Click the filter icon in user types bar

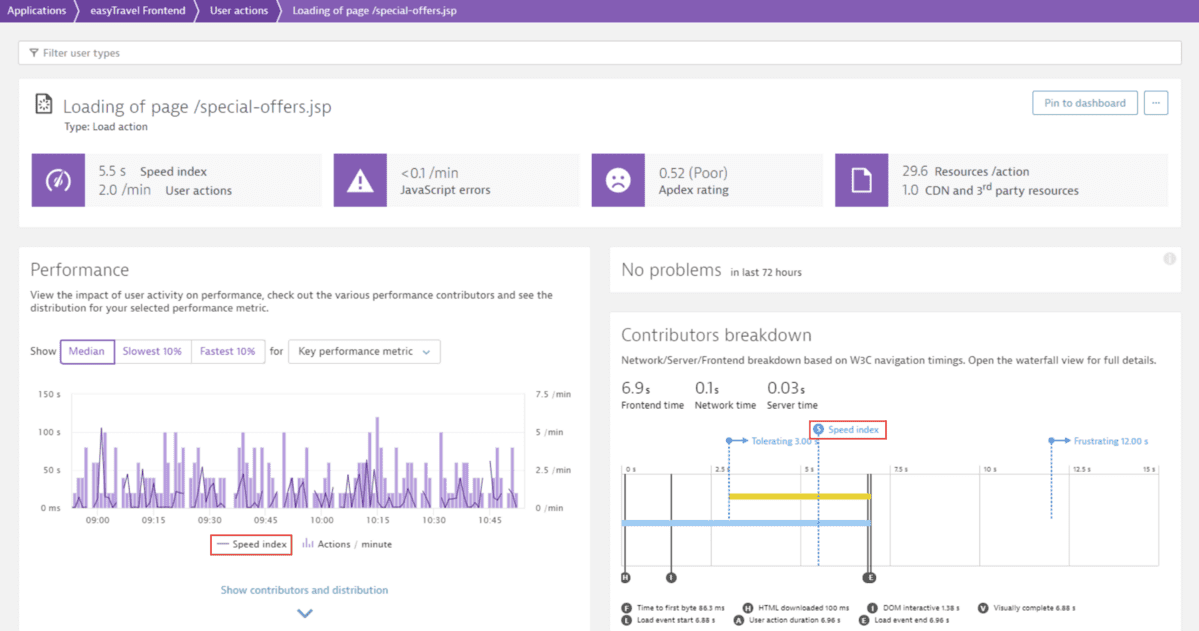tap(33, 53)
